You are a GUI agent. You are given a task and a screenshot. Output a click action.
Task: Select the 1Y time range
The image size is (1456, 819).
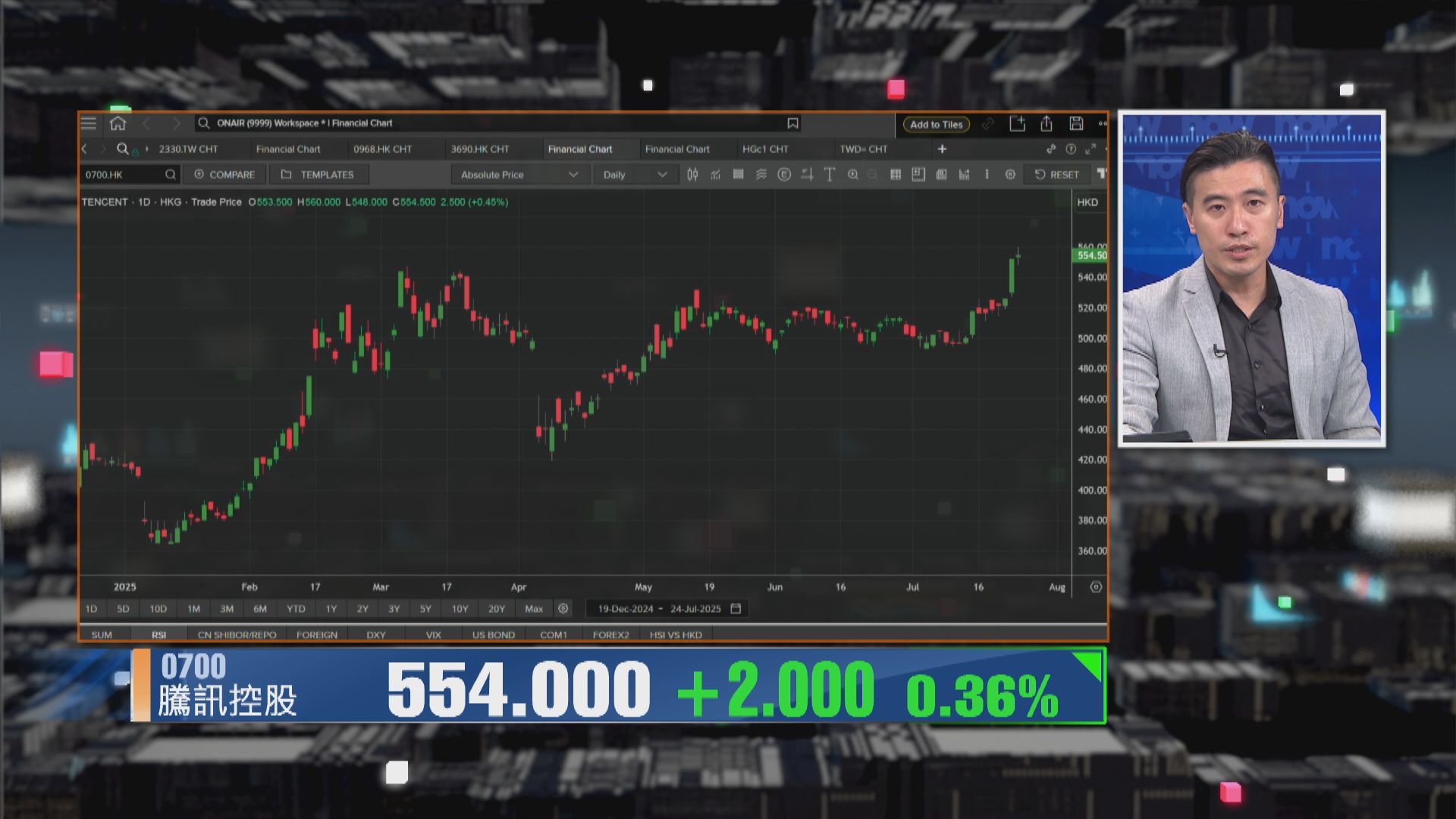tap(331, 609)
